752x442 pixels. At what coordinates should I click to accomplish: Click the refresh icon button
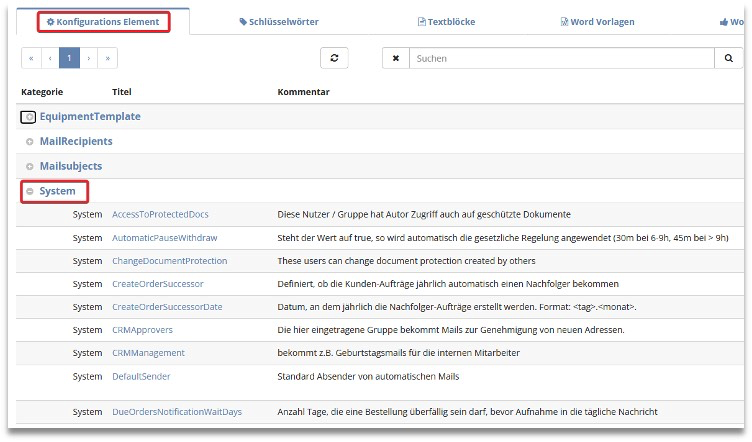334,59
